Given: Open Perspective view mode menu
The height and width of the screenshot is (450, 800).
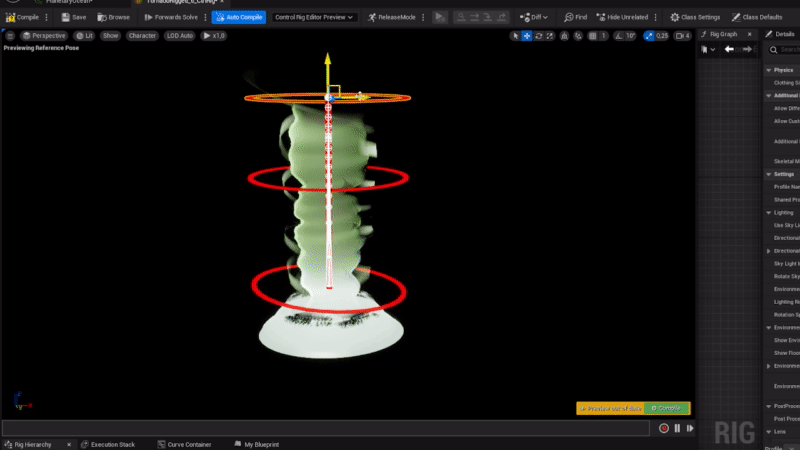Looking at the screenshot, I should (44, 36).
